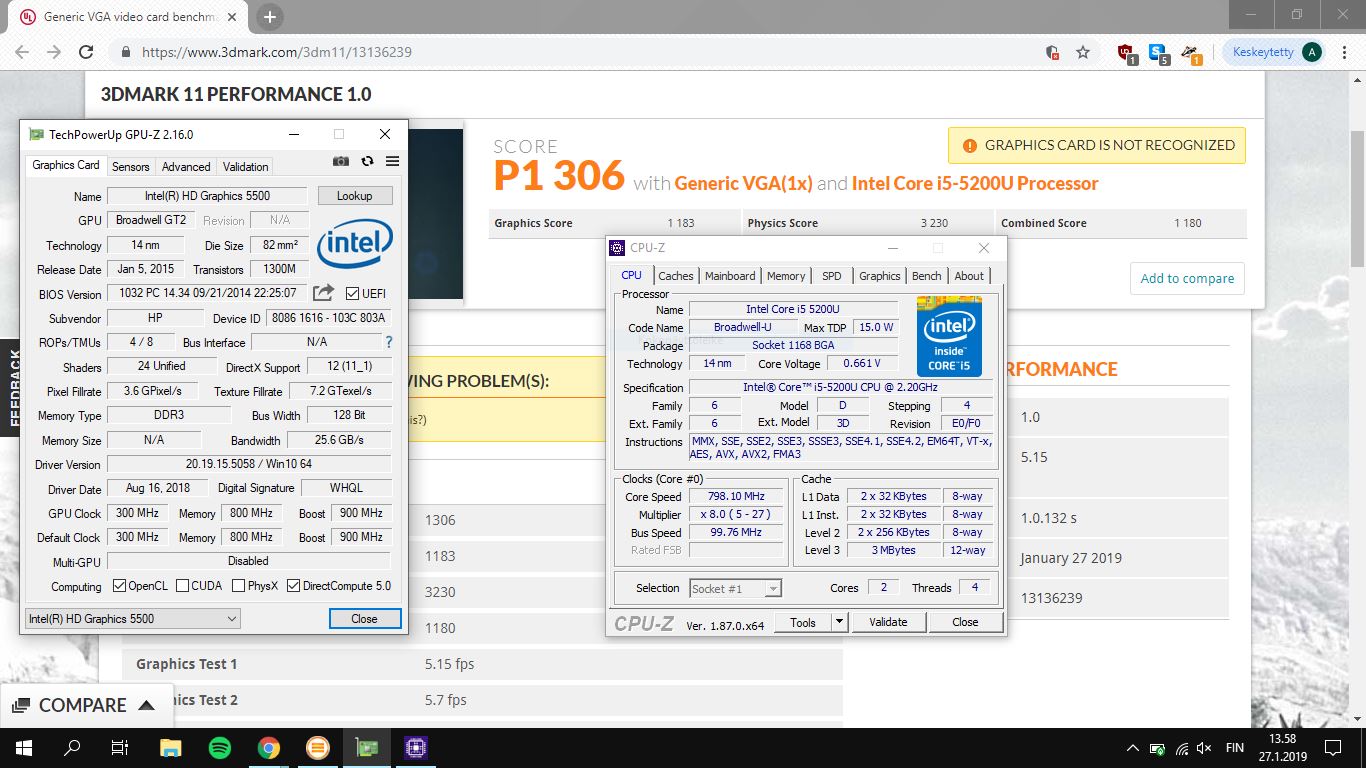Go back in Chrome history
Screen dimensions: 1366x768
[22, 52]
